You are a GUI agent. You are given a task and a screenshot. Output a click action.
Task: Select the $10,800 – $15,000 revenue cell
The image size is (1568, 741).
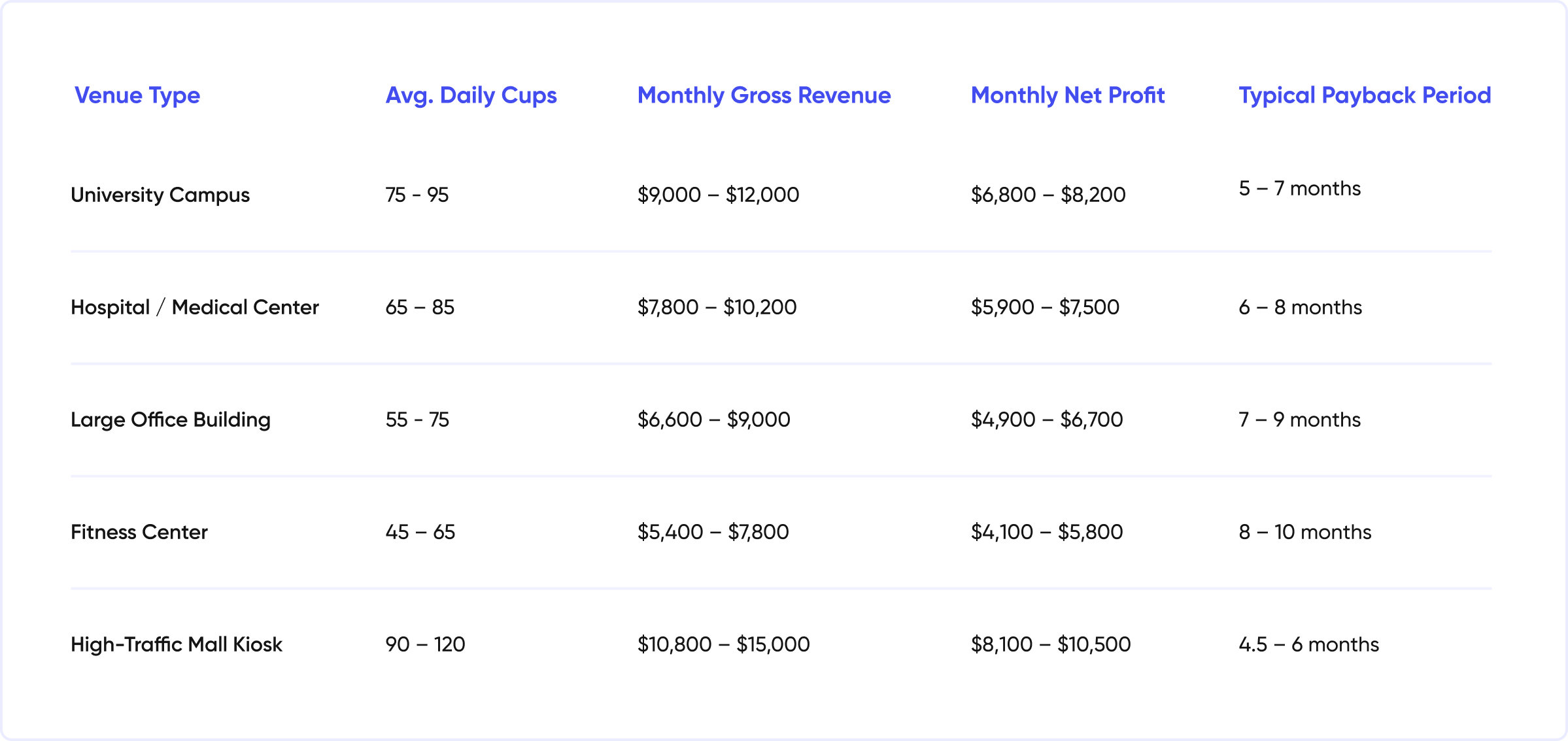tap(724, 644)
